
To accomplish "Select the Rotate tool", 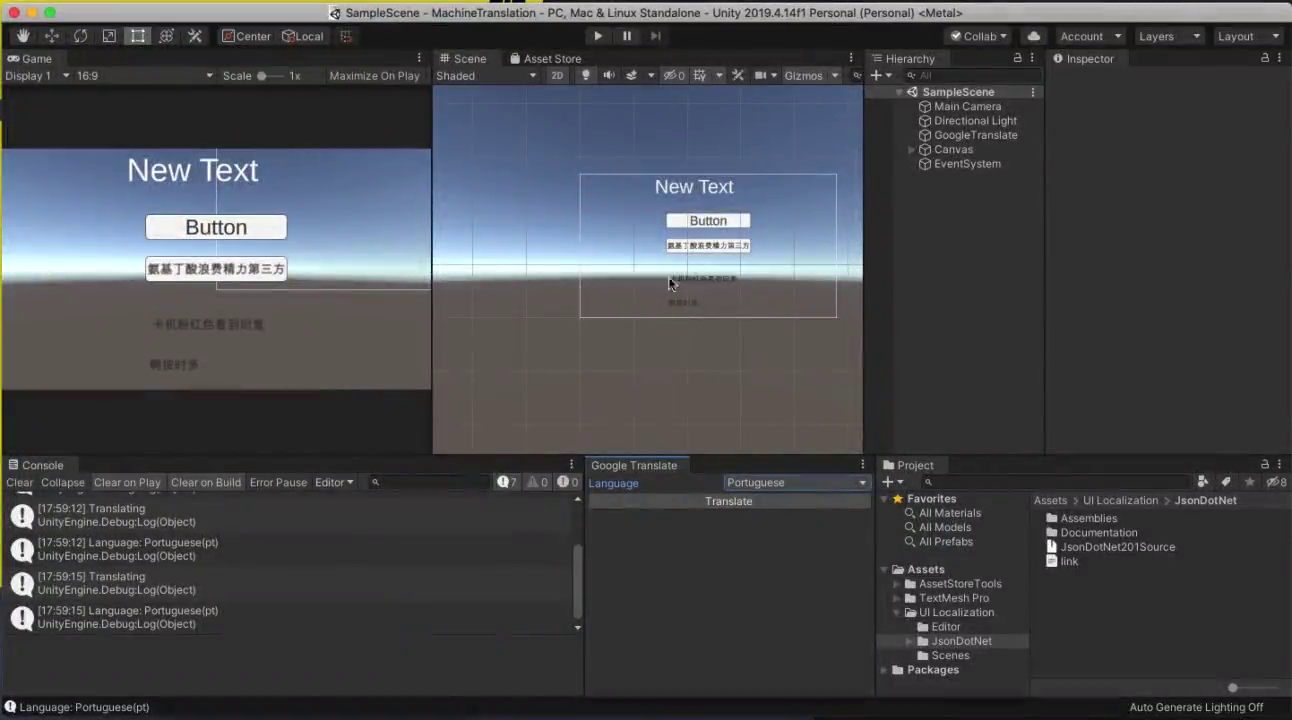I will [80, 36].
